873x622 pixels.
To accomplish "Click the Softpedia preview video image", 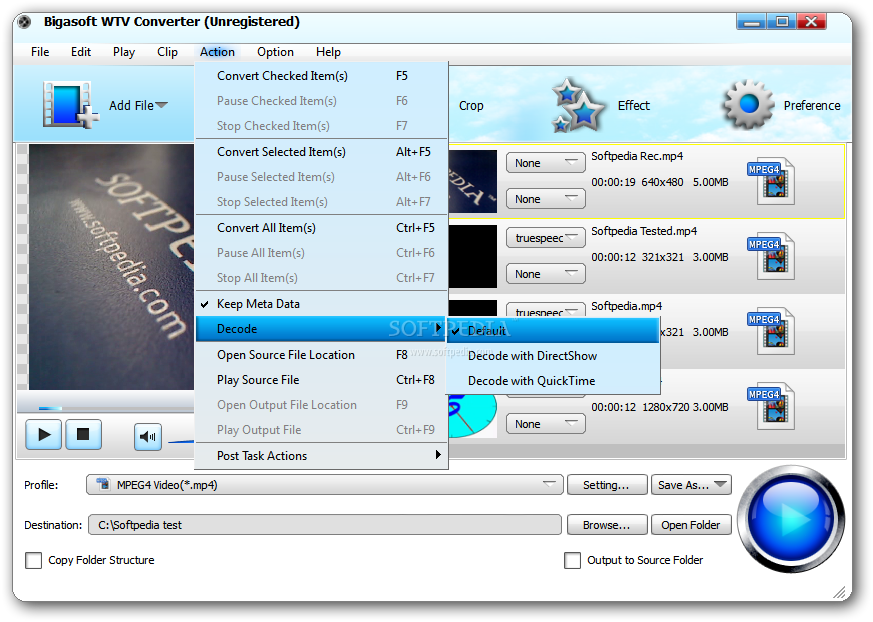I will 111,267.
